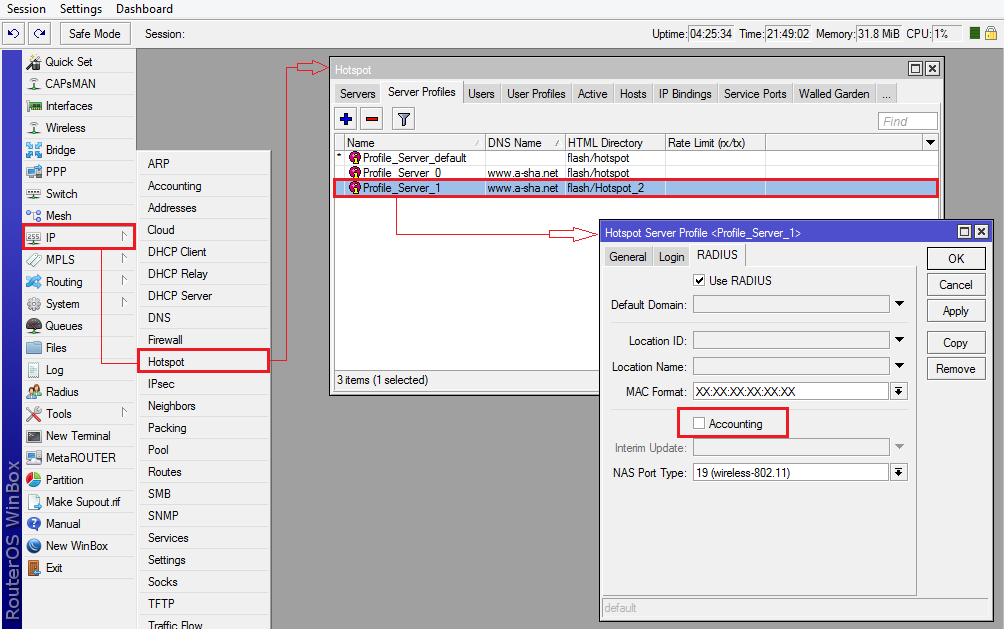Expand the NAS Port Type dropdown
The height and width of the screenshot is (629, 1004).
(898, 471)
